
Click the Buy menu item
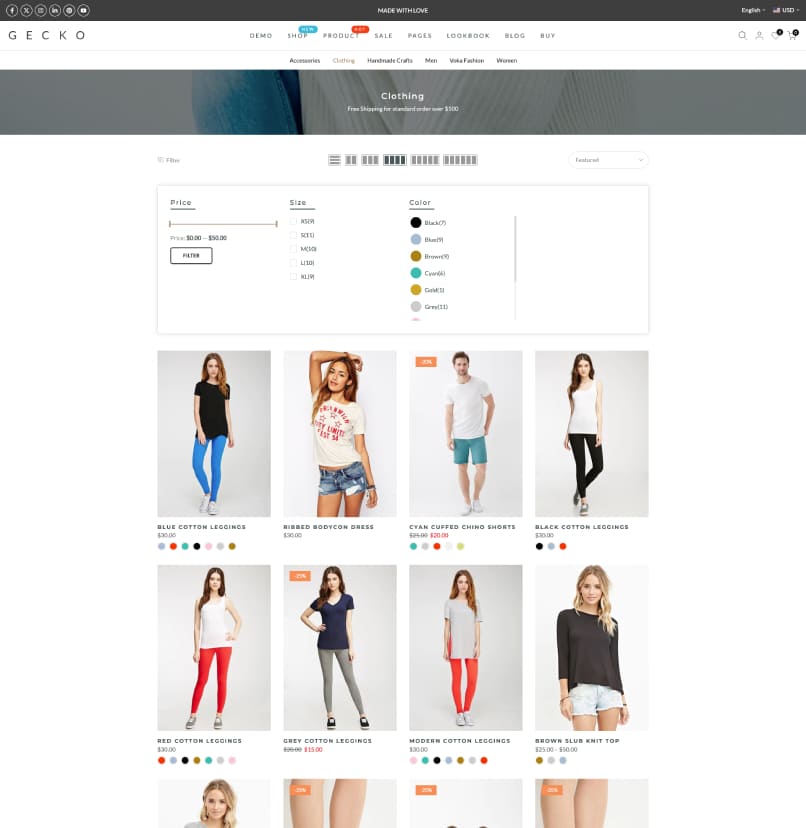point(548,36)
